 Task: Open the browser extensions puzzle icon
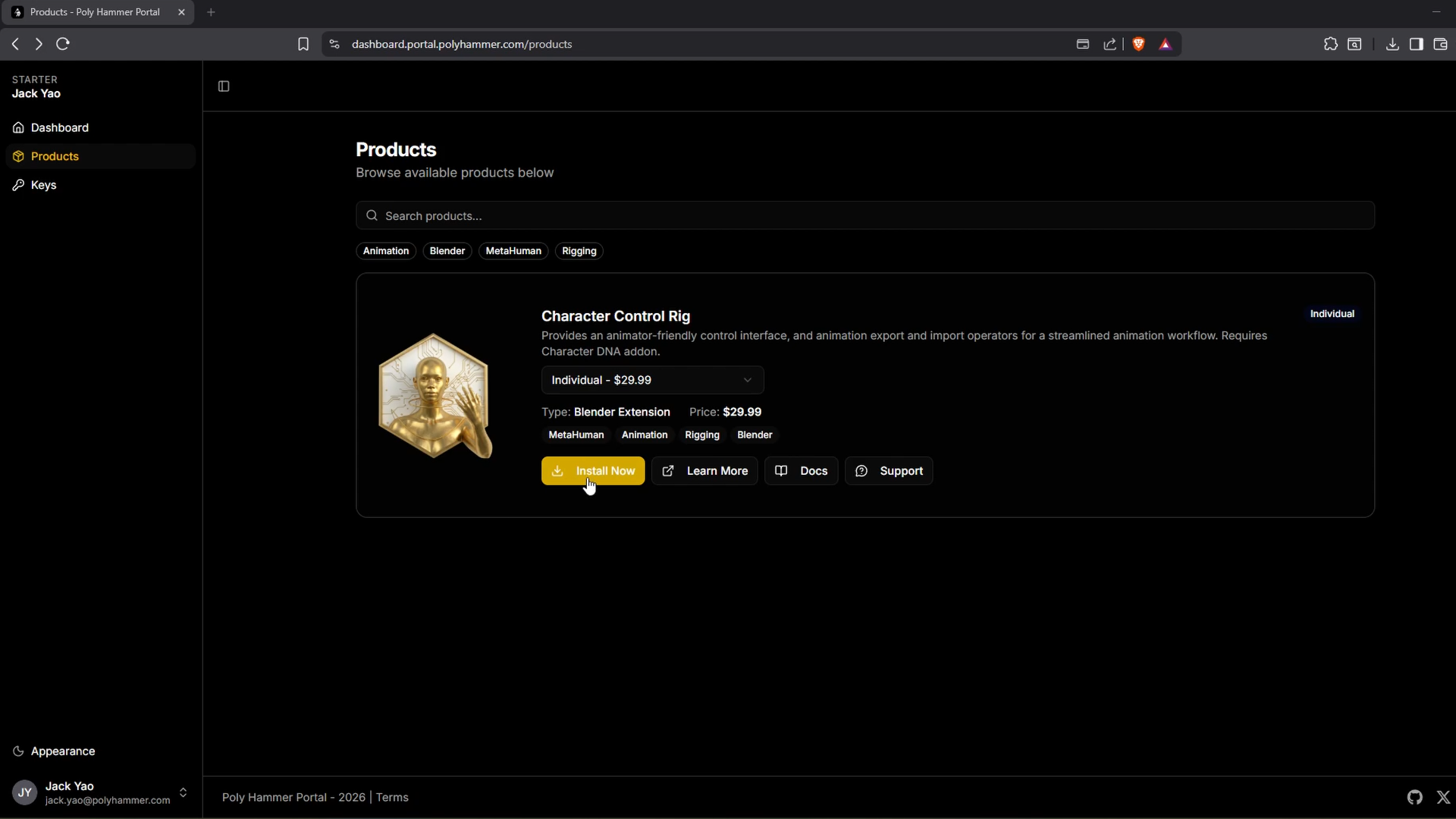click(1331, 44)
